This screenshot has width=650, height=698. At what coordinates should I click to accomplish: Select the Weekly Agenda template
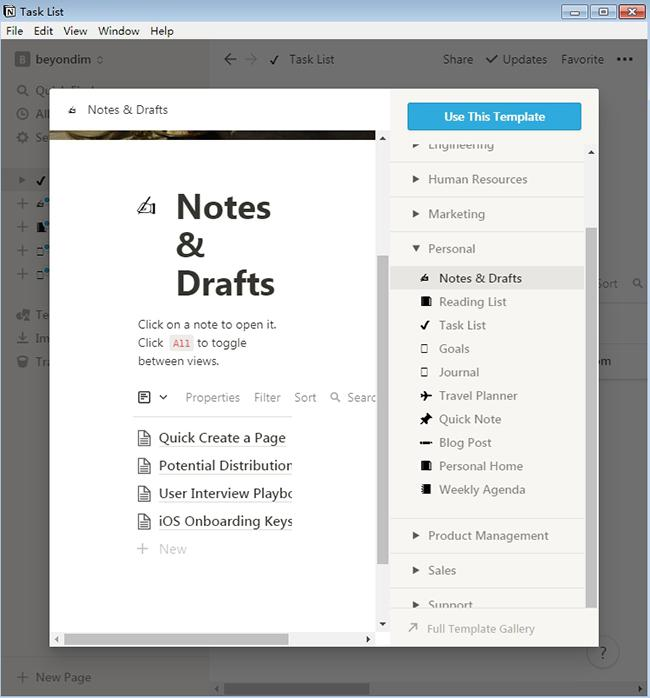(487, 490)
